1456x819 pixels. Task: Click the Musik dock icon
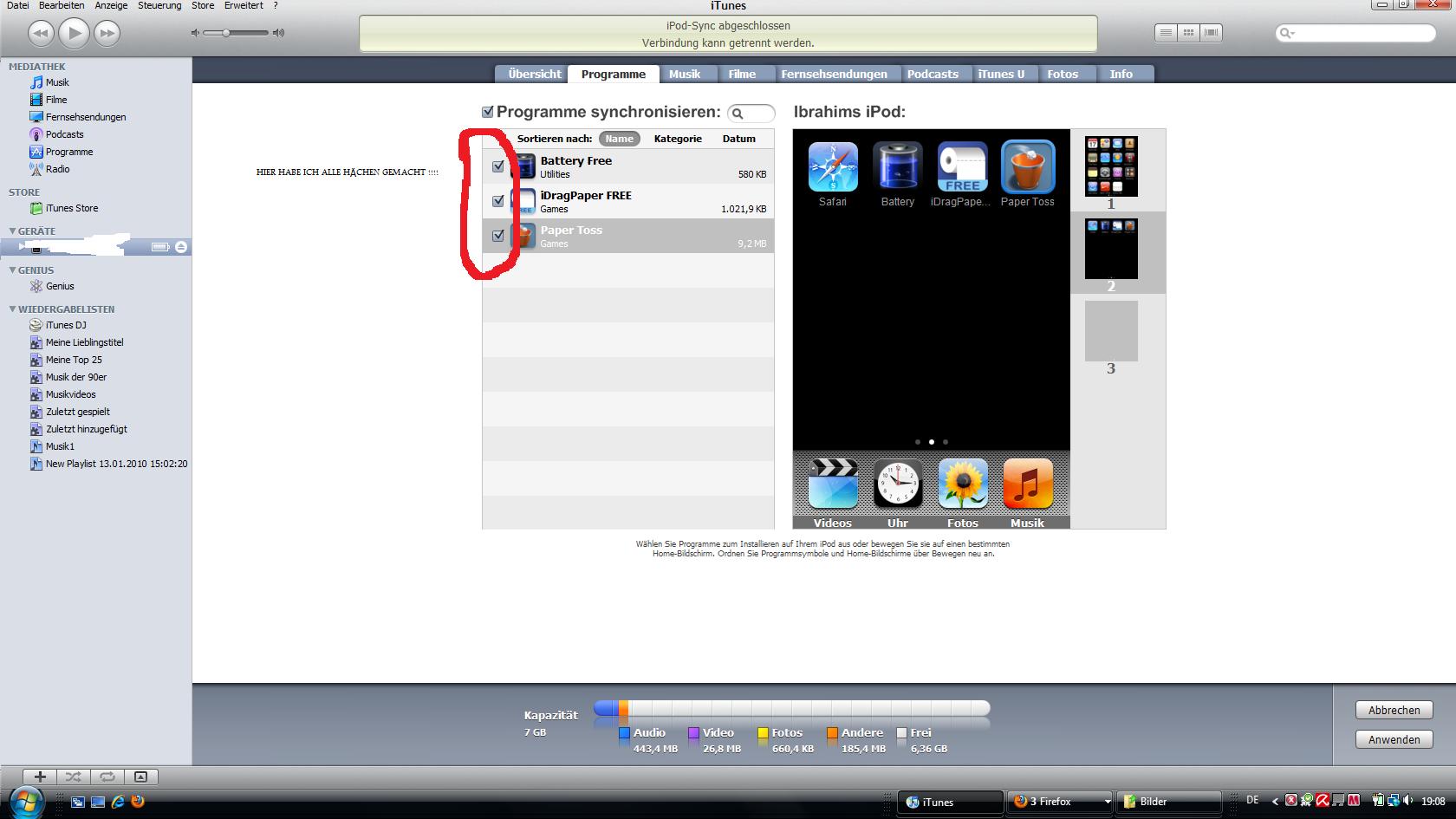tap(1028, 484)
